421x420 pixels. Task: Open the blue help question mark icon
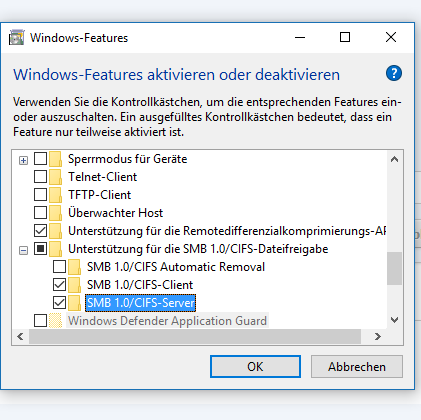[394, 73]
